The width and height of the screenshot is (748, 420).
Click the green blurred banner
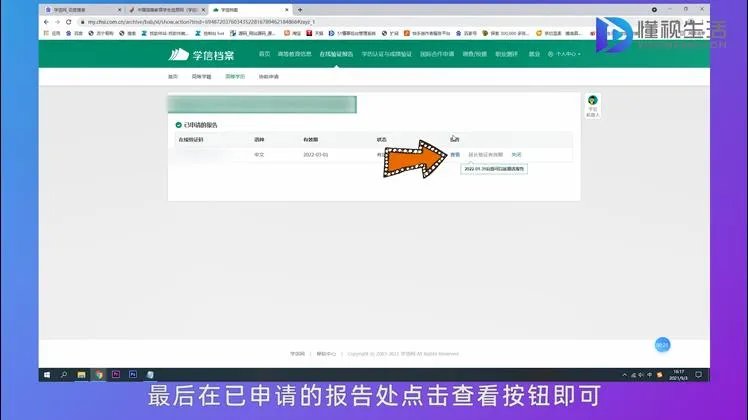tap(262, 105)
